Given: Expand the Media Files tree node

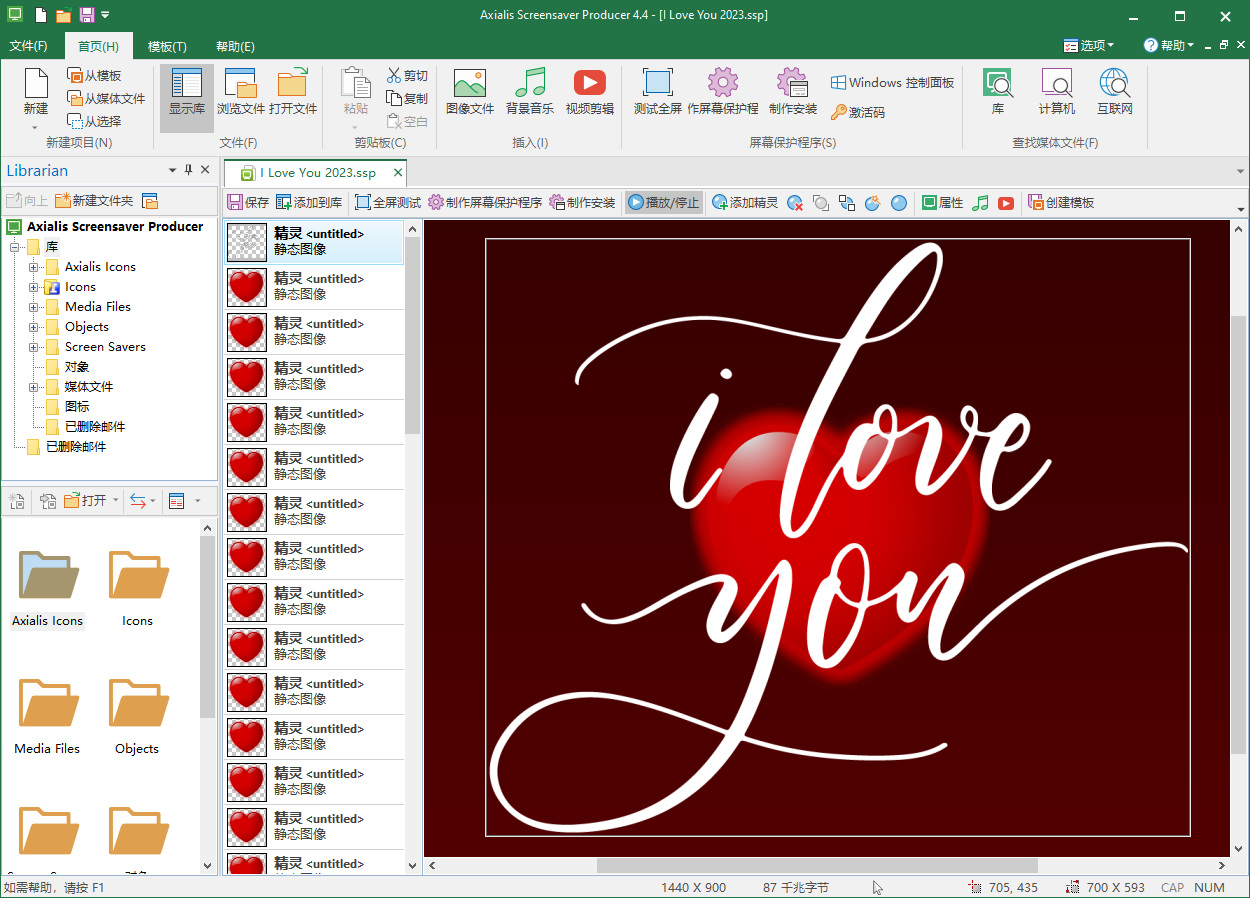Looking at the screenshot, I should point(34,306).
